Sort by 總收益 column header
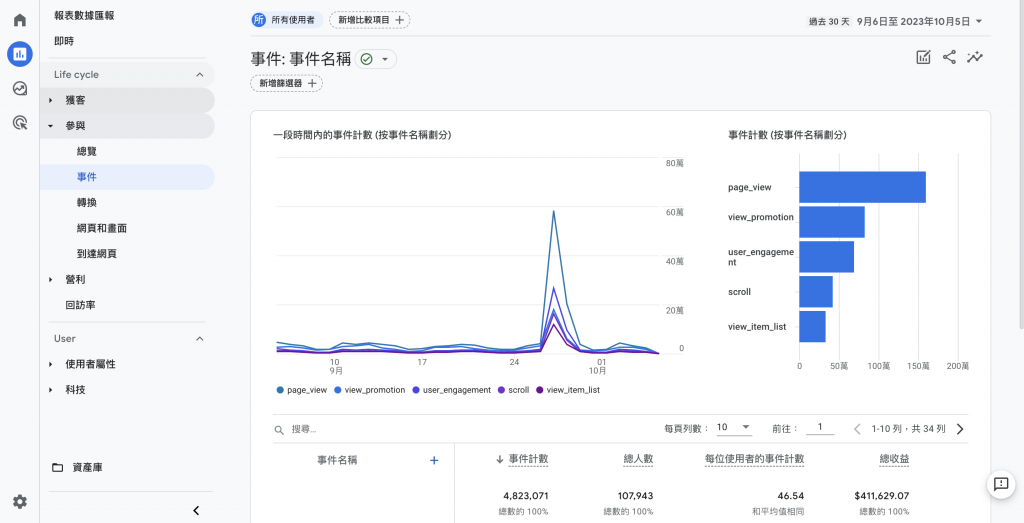The width and height of the screenshot is (1024, 523). (894, 460)
